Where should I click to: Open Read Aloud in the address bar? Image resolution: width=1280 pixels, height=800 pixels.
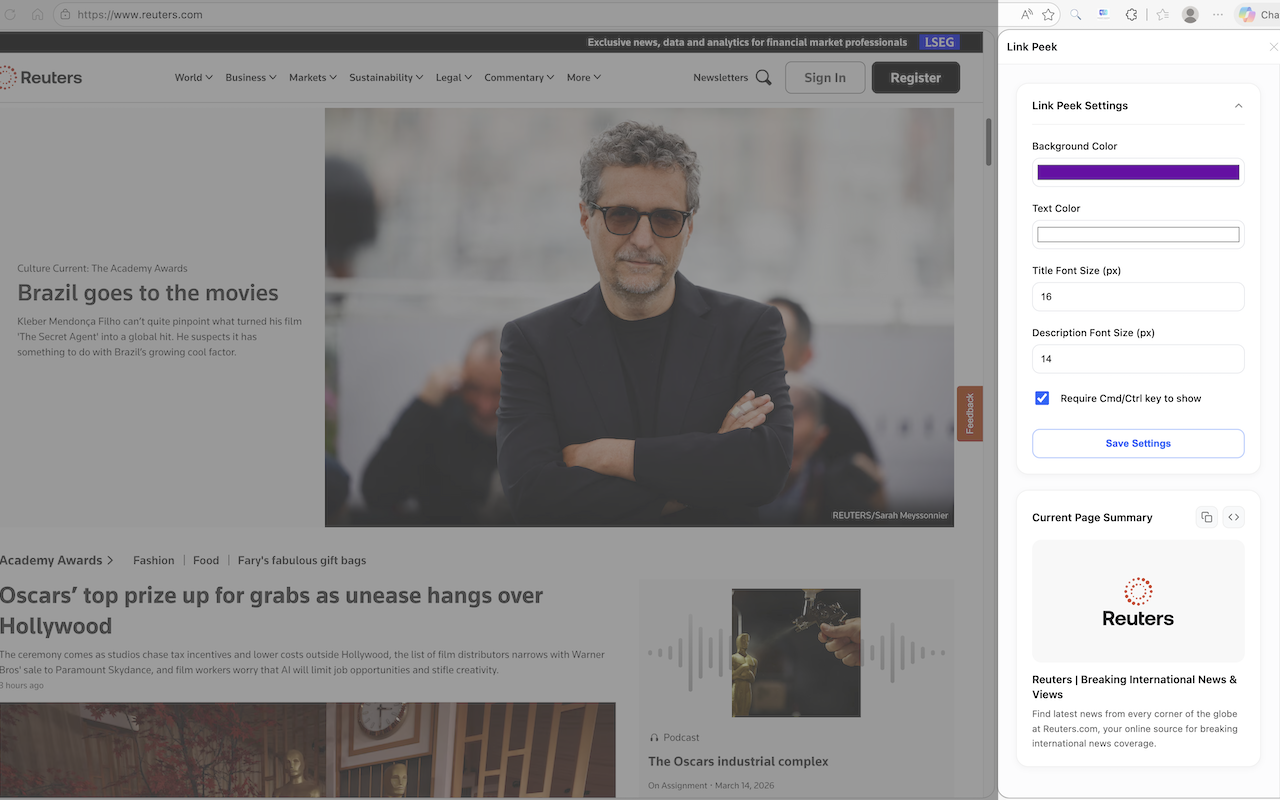click(x=1026, y=15)
